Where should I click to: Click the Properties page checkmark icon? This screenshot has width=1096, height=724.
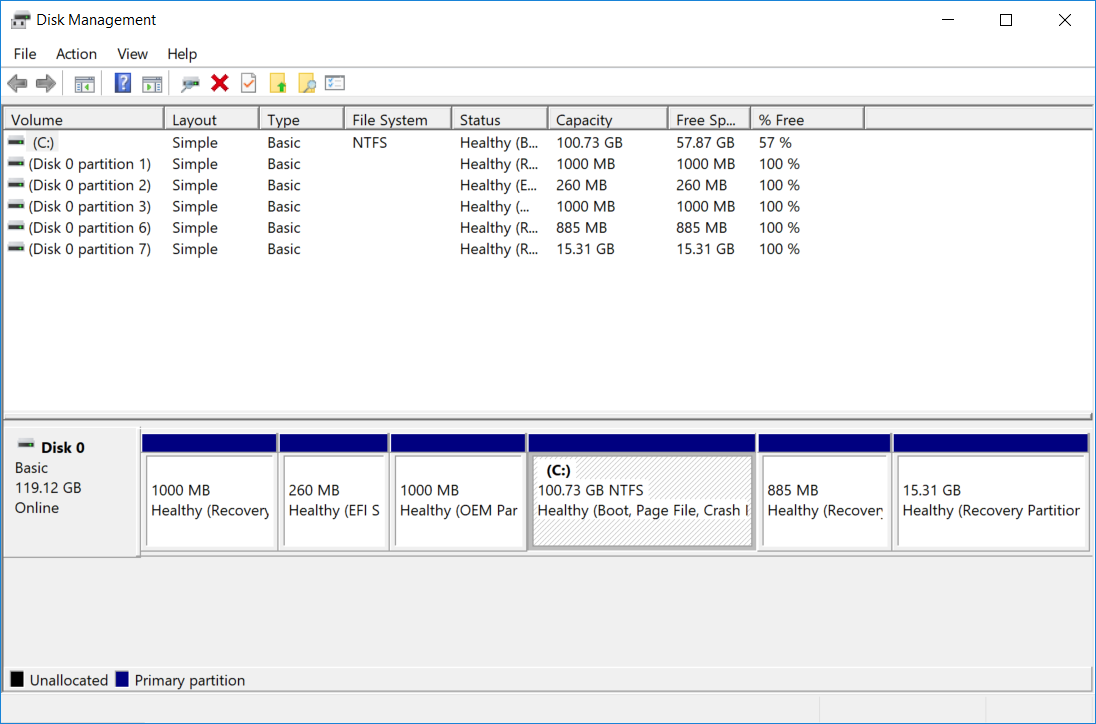coord(249,83)
